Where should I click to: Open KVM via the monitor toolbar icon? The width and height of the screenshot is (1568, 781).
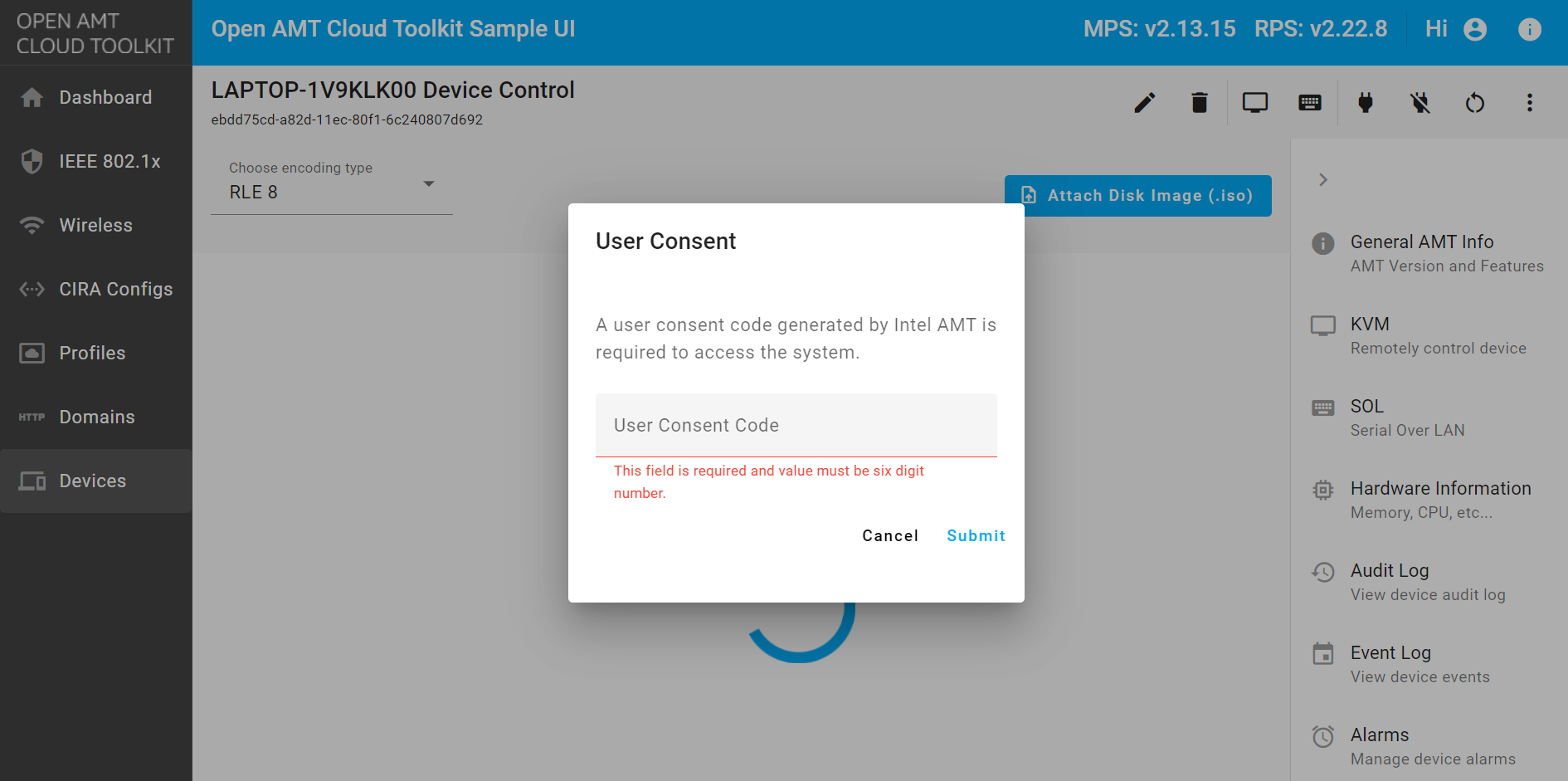(1254, 102)
